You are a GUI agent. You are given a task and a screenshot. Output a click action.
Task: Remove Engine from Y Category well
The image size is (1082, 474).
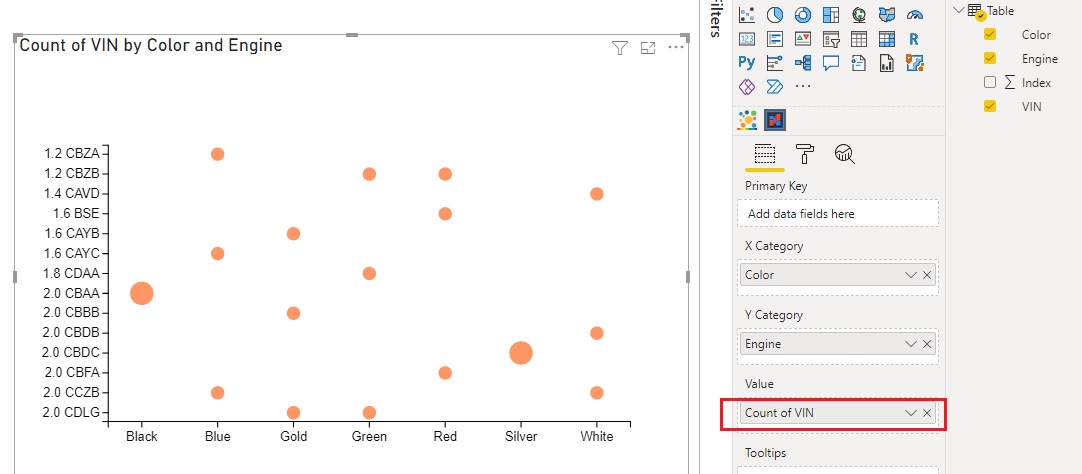(927, 344)
